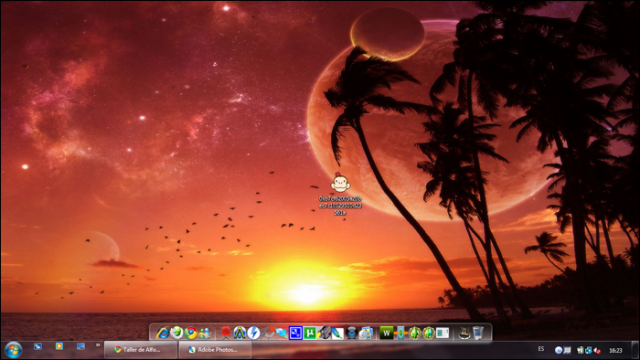Launch the webcam icon in the dock
The image size is (640, 360).
coord(352,333)
